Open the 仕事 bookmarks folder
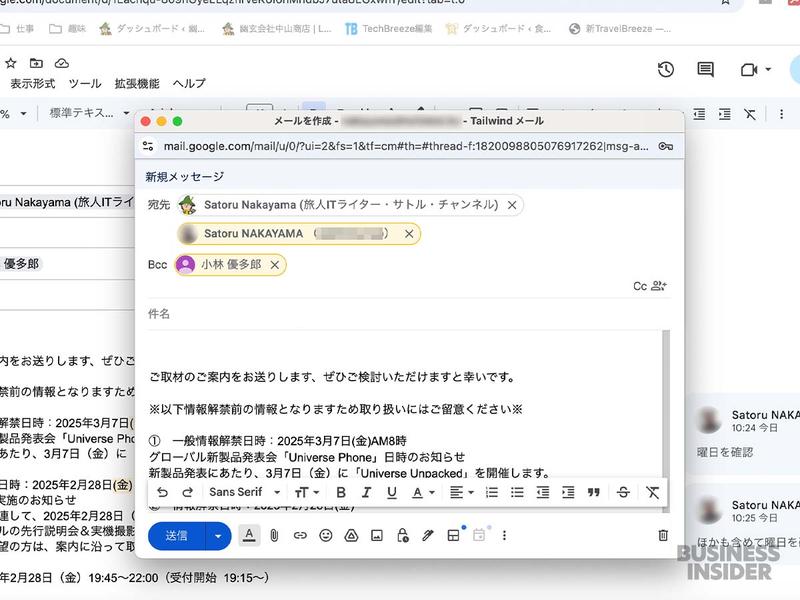The height and width of the screenshot is (600, 800). (17, 29)
